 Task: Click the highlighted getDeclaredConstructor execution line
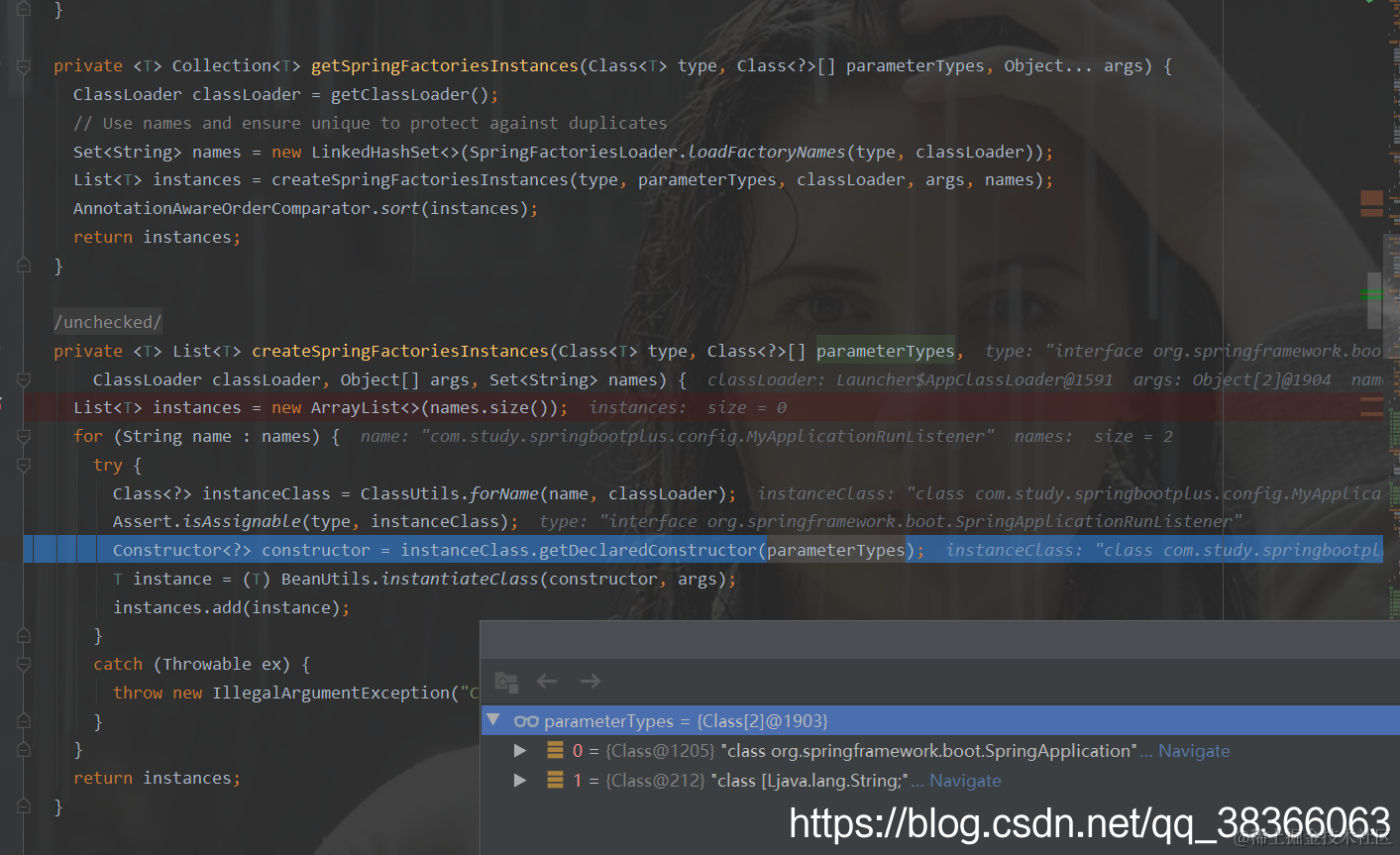[x=703, y=550]
